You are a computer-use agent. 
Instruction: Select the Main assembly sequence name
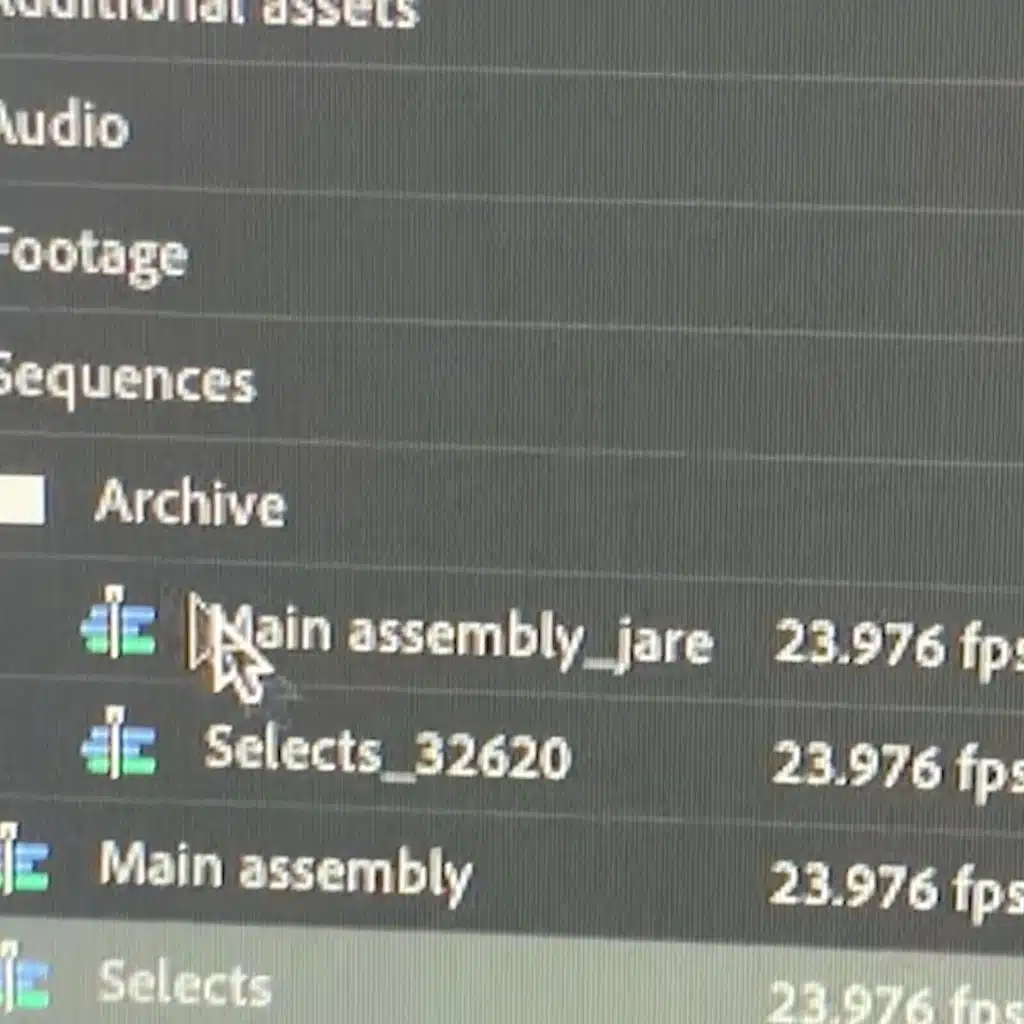(286, 872)
